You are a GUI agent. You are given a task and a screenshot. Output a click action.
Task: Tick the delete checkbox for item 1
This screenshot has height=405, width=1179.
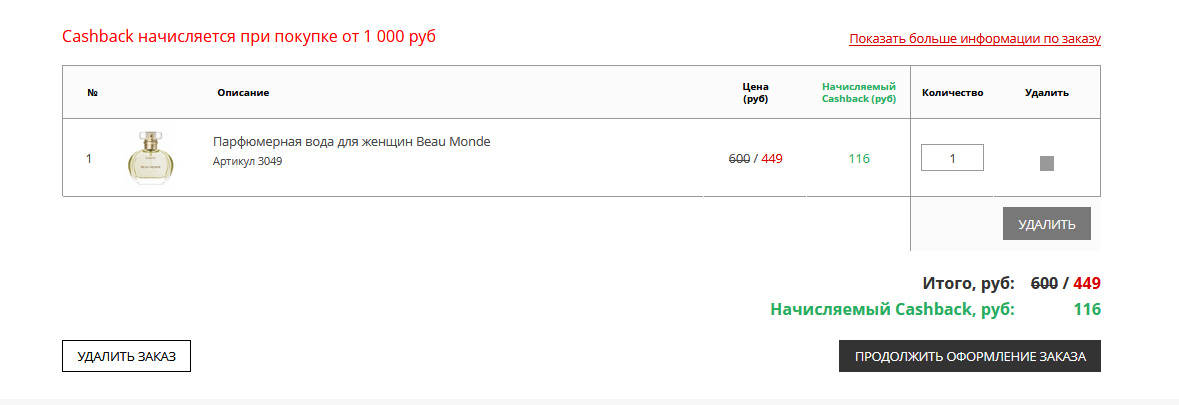pyautogui.click(x=1047, y=163)
